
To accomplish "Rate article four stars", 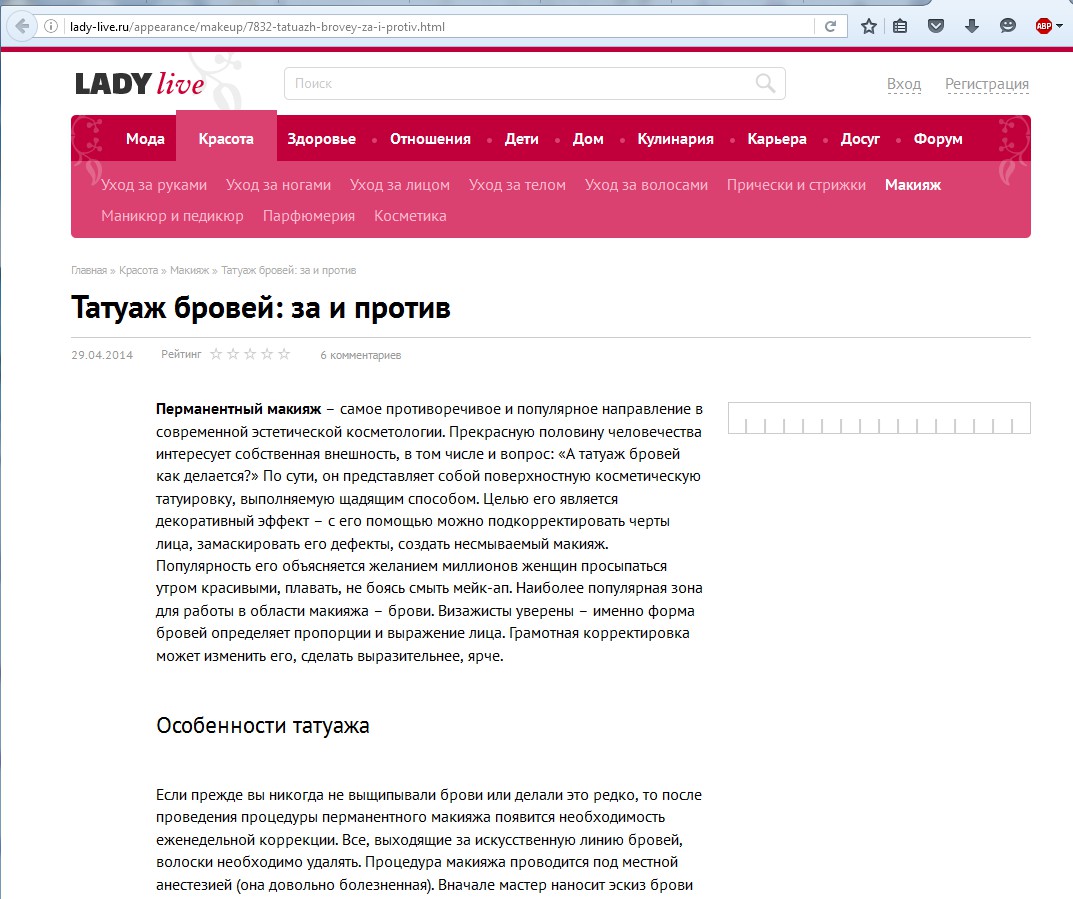I will (x=267, y=354).
